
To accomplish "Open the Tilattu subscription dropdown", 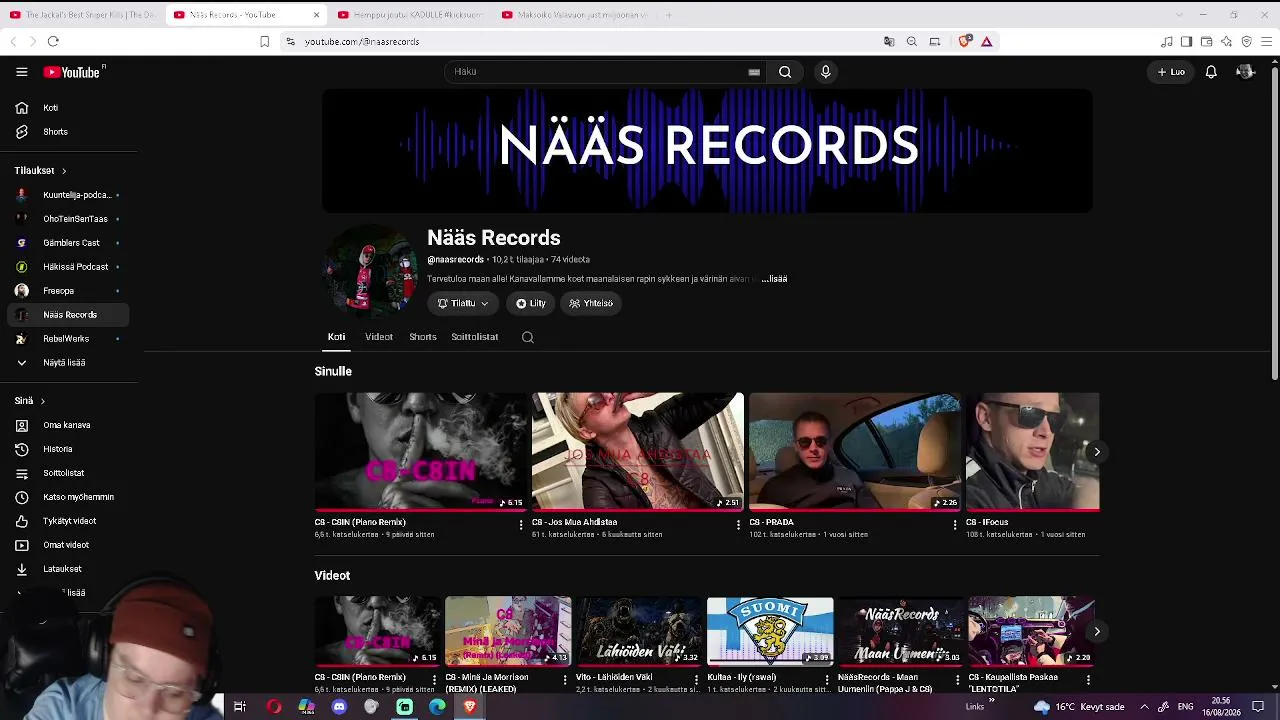I will (x=463, y=303).
